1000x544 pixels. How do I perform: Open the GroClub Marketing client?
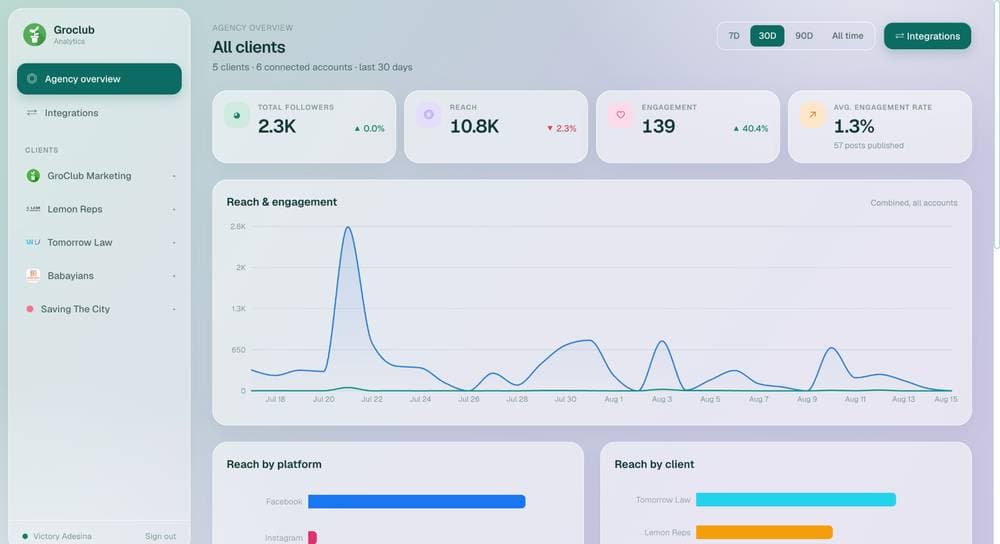[x=99, y=175]
